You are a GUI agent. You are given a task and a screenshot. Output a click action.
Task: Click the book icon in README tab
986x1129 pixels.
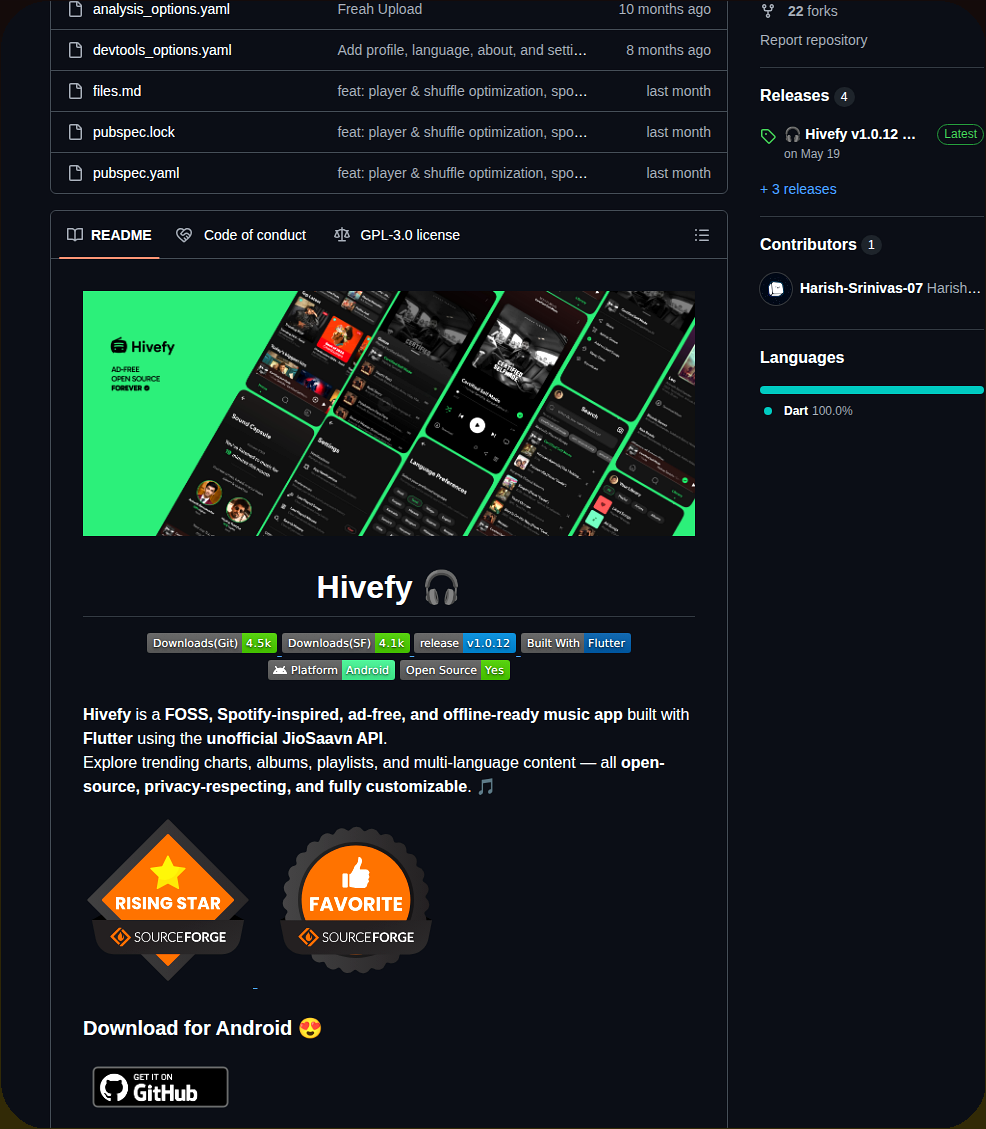(75, 235)
